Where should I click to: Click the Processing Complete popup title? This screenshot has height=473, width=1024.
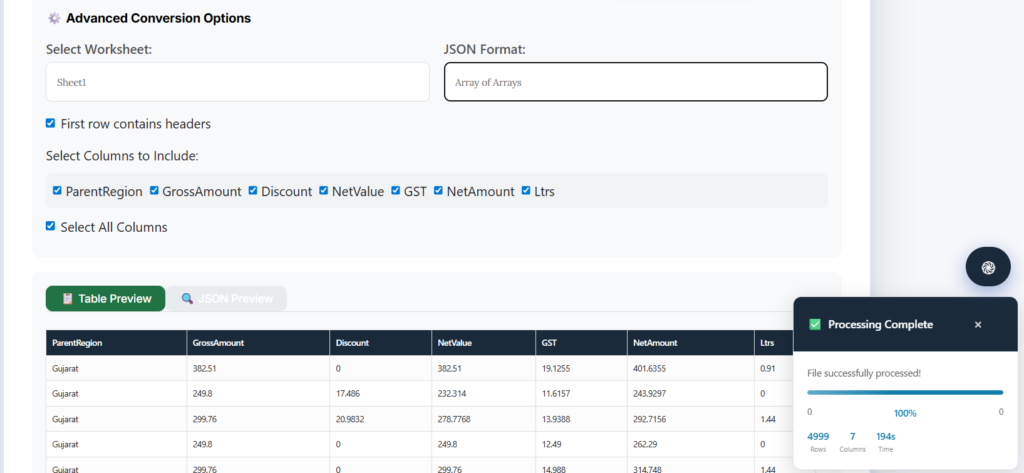pos(880,325)
